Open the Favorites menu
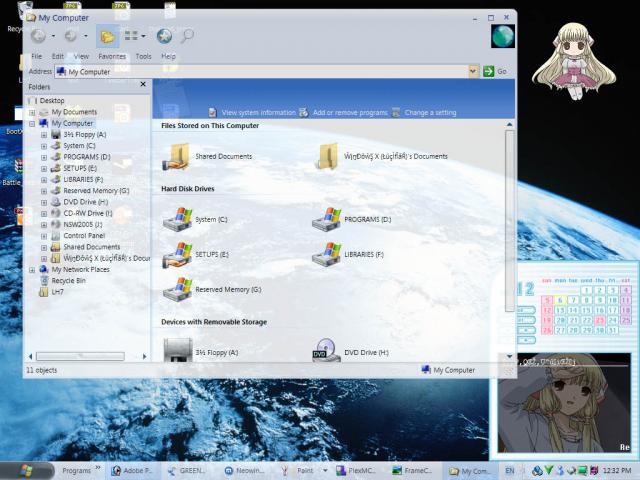This screenshot has width=640, height=480. (x=112, y=56)
